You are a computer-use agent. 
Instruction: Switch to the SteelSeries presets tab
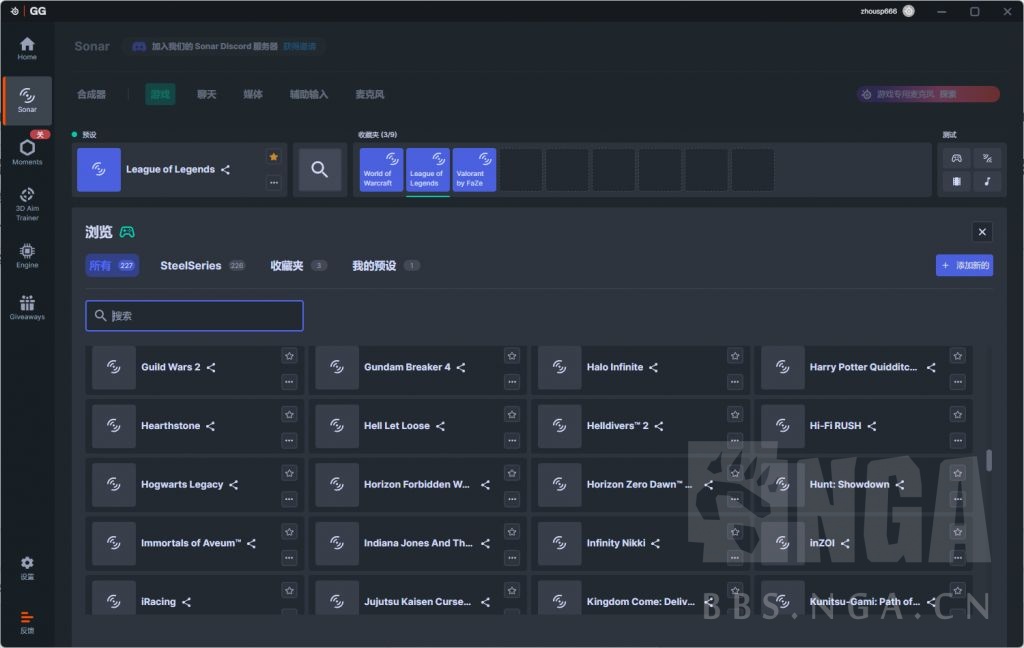pos(190,266)
